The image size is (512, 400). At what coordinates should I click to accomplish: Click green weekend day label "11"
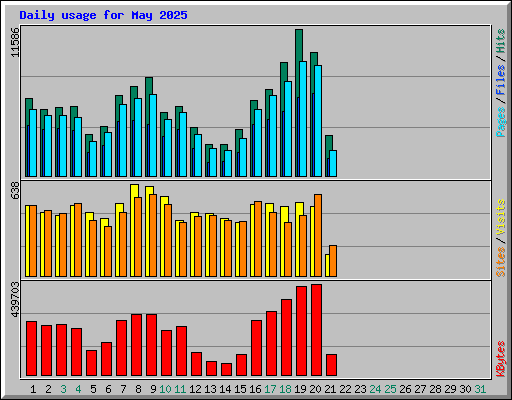coord(180,389)
